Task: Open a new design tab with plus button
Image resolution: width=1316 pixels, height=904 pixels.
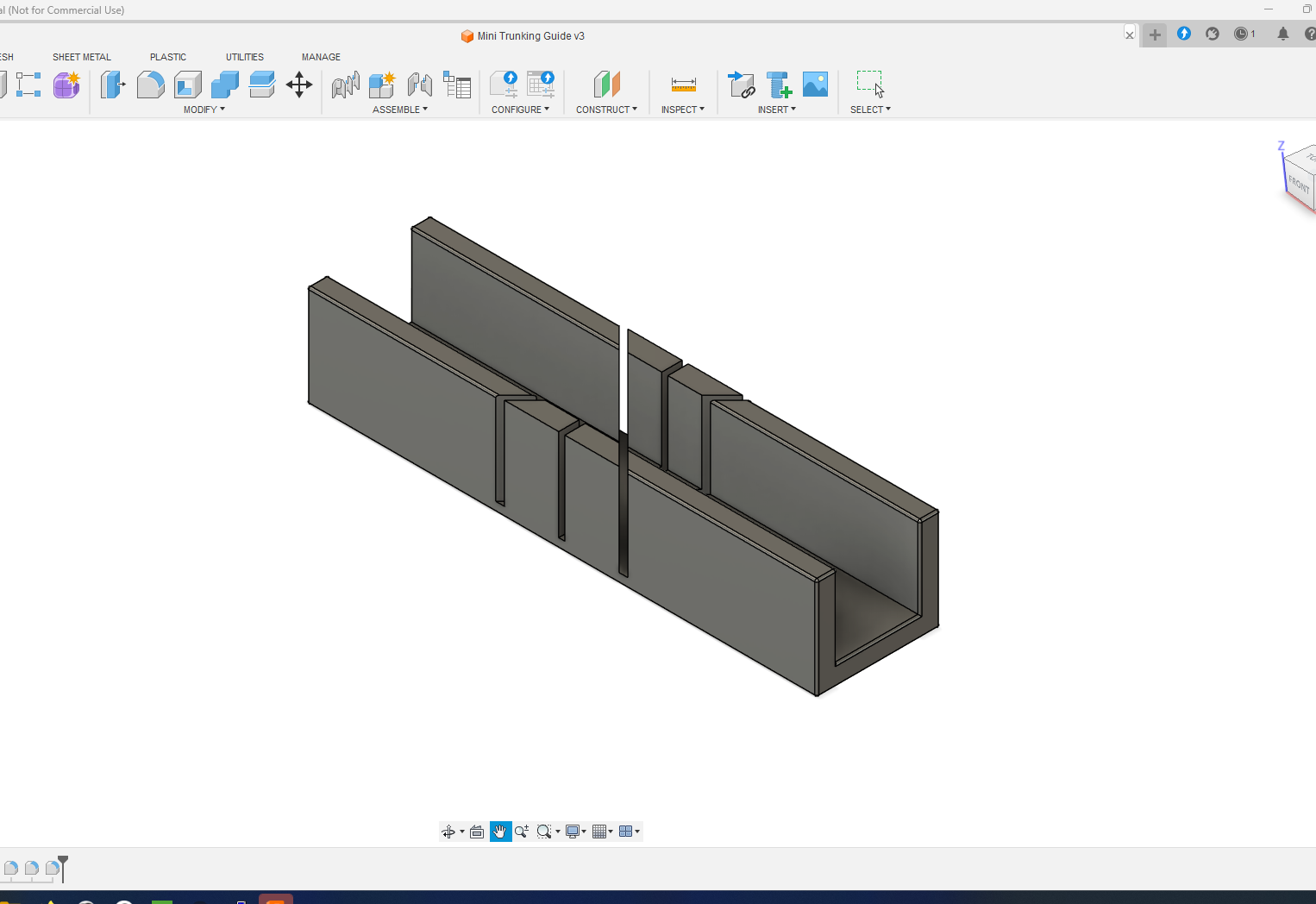Action: (1155, 35)
